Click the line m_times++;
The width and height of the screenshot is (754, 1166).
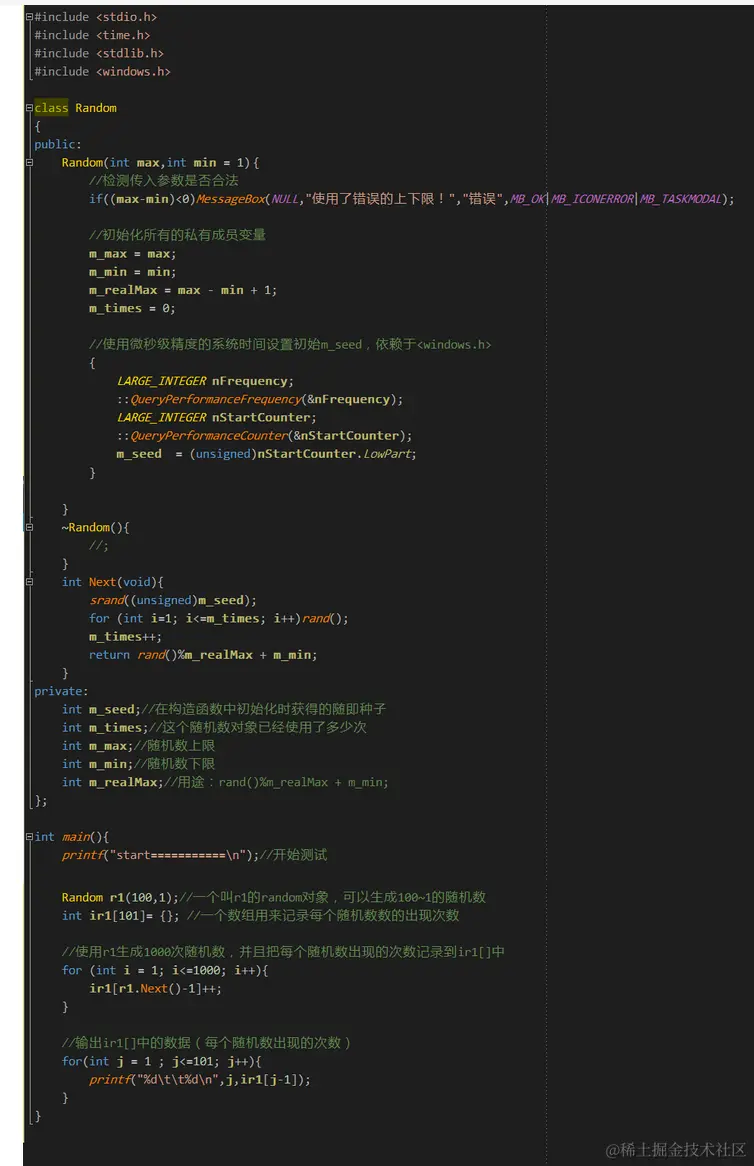pyautogui.click(x=125, y=637)
